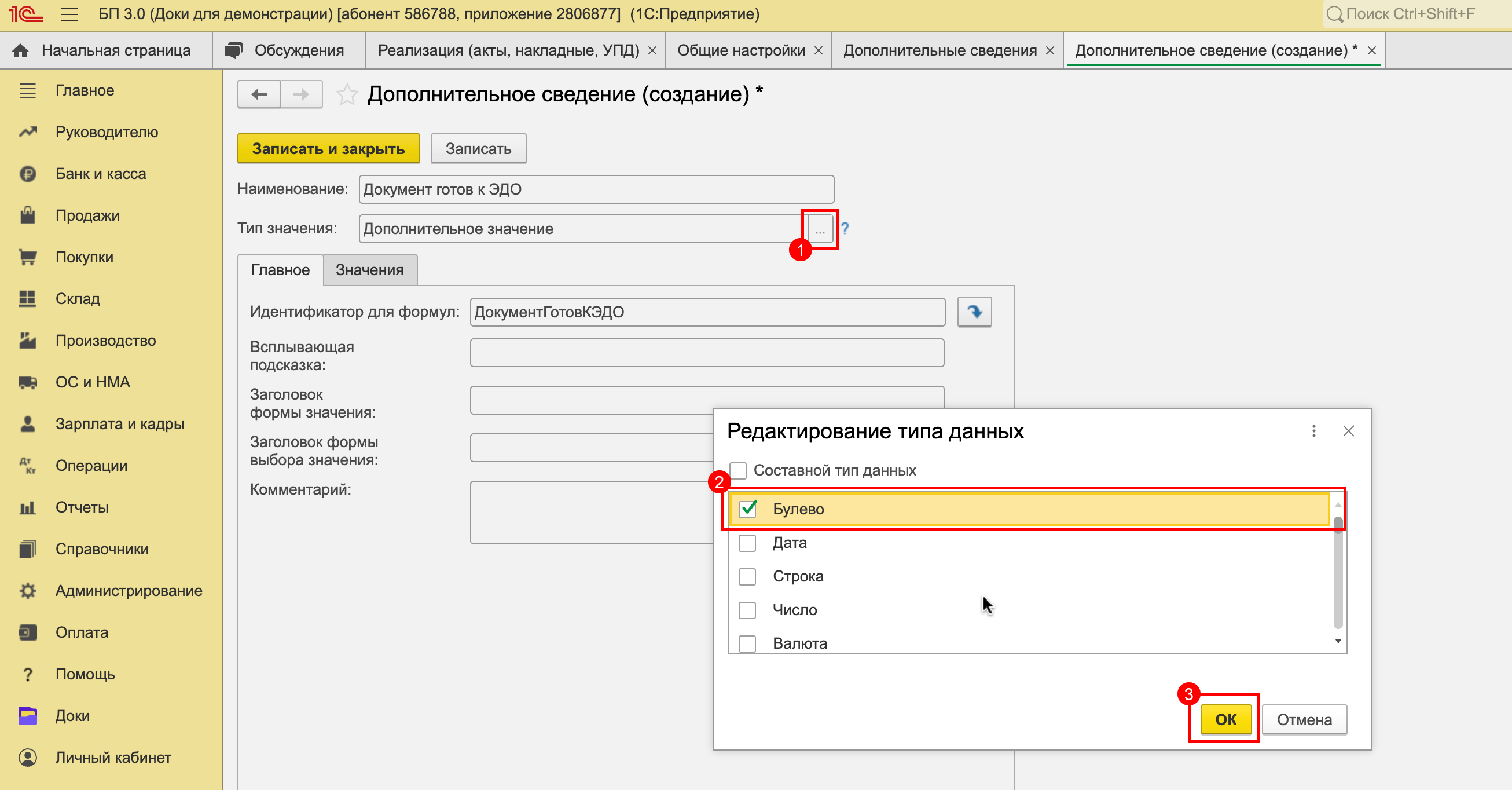Confirm data type with ОК button
This screenshot has width=1512, height=790.
point(1225,719)
